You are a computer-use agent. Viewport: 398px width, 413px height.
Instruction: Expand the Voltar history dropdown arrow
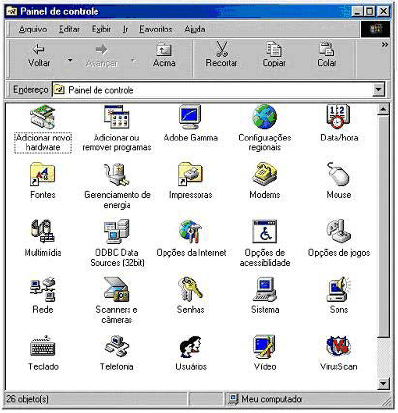70,60
